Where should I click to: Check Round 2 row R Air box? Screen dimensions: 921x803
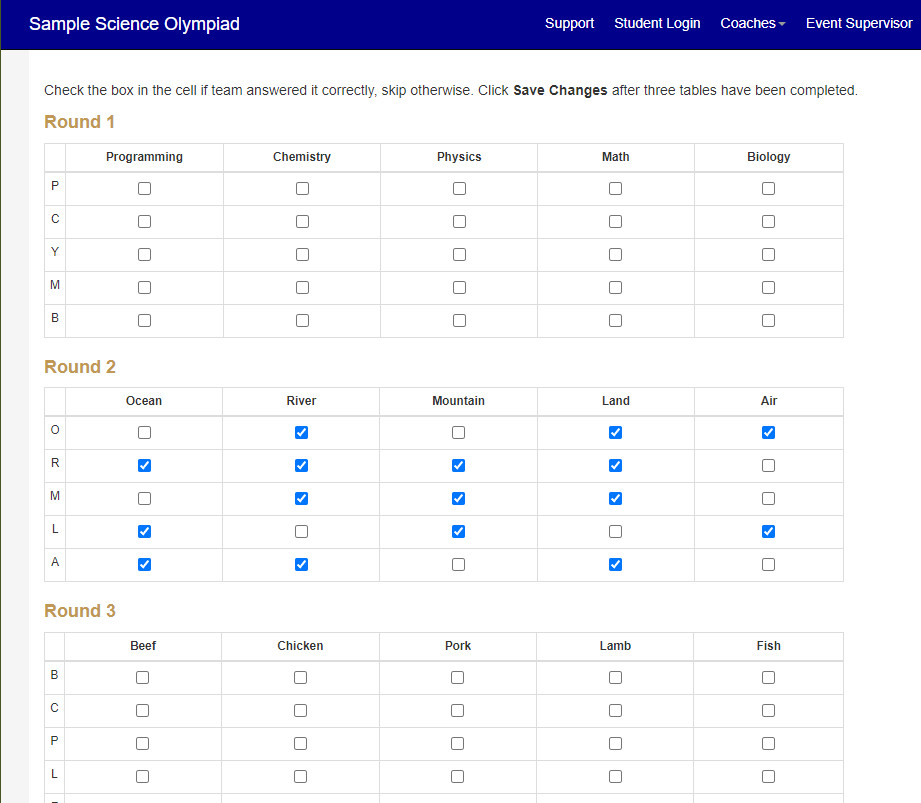click(768, 465)
